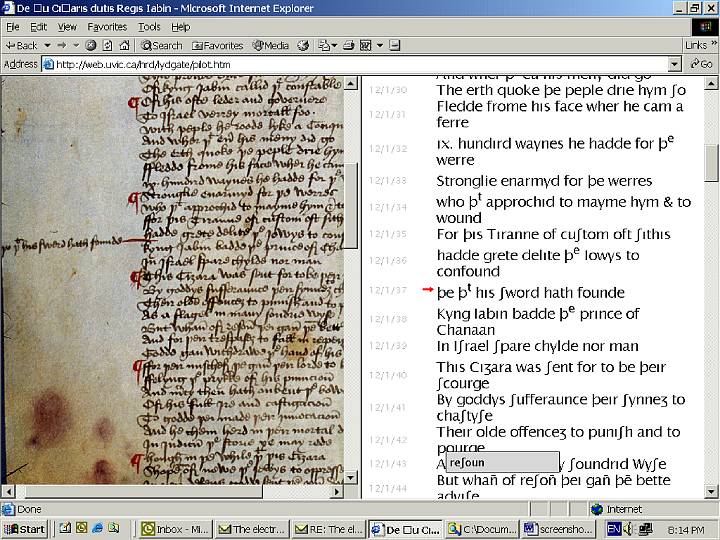Print the page using printer icon
The height and width of the screenshot is (540, 720).
350,45
